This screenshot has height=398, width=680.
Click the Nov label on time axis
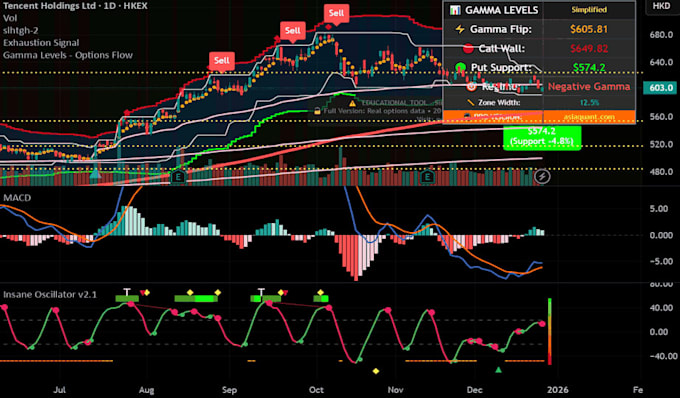[395, 389]
